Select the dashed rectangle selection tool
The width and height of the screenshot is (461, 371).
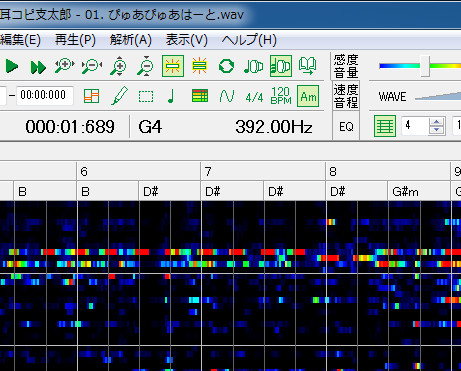pos(146,97)
